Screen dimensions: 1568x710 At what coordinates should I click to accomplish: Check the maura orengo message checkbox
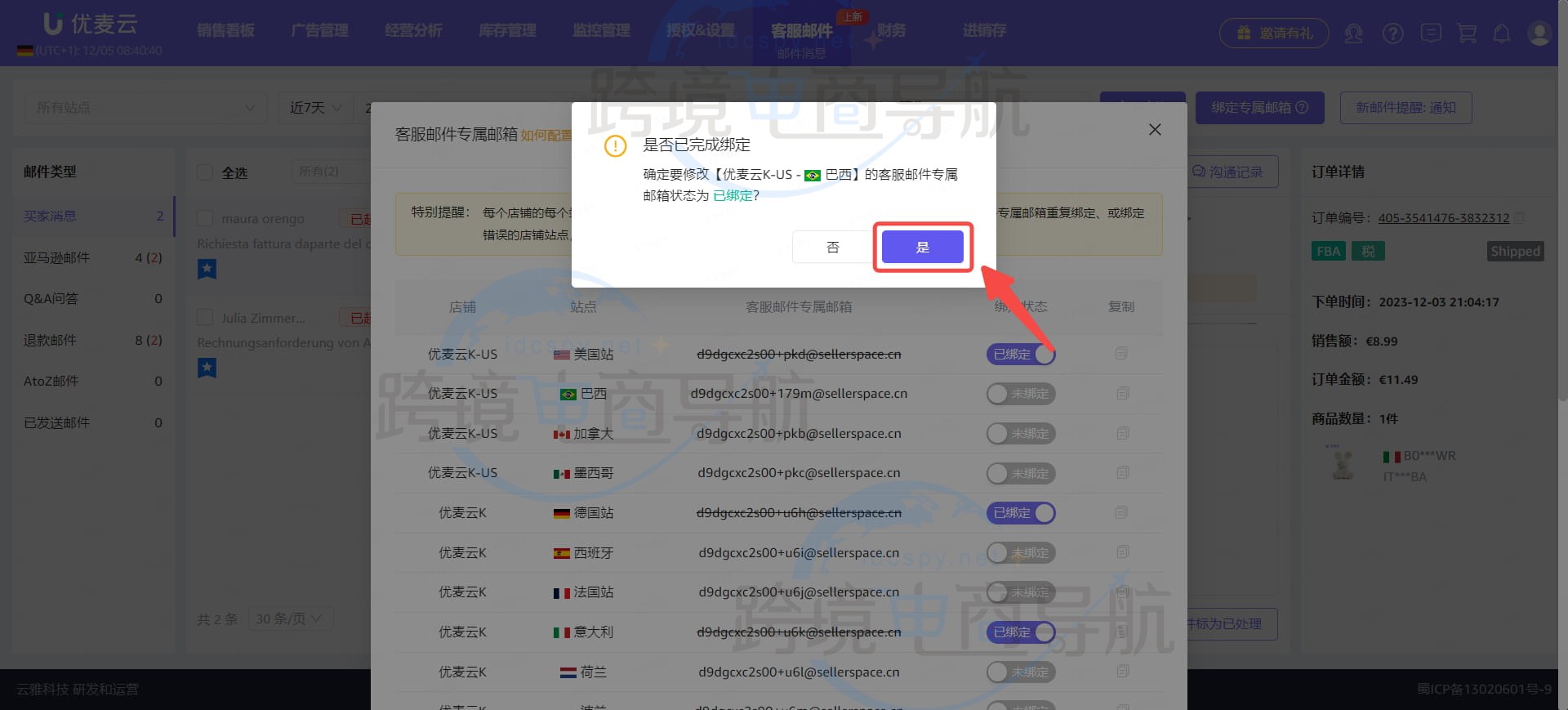205,218
